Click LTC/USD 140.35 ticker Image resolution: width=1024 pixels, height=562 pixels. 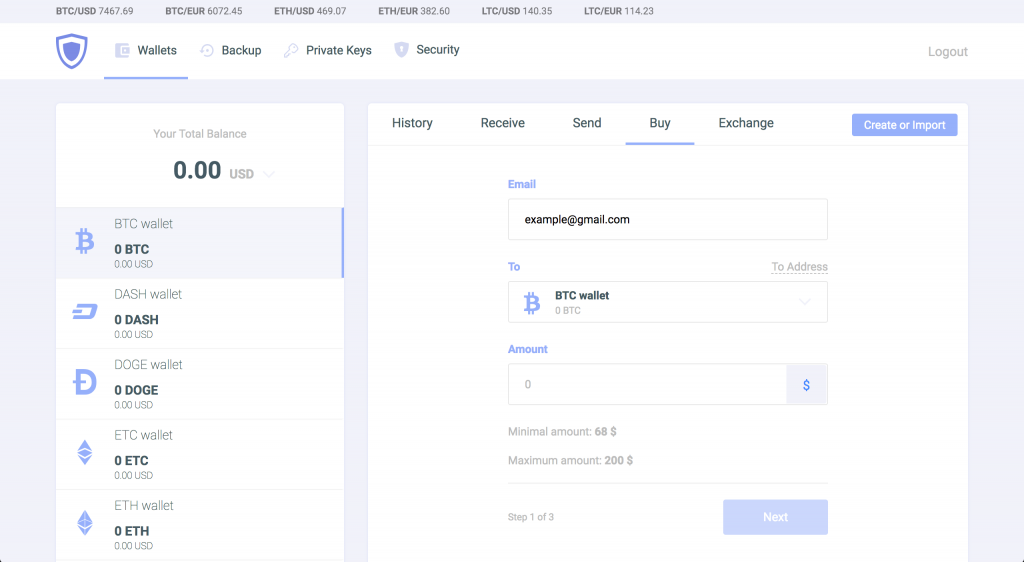[517, 11]
